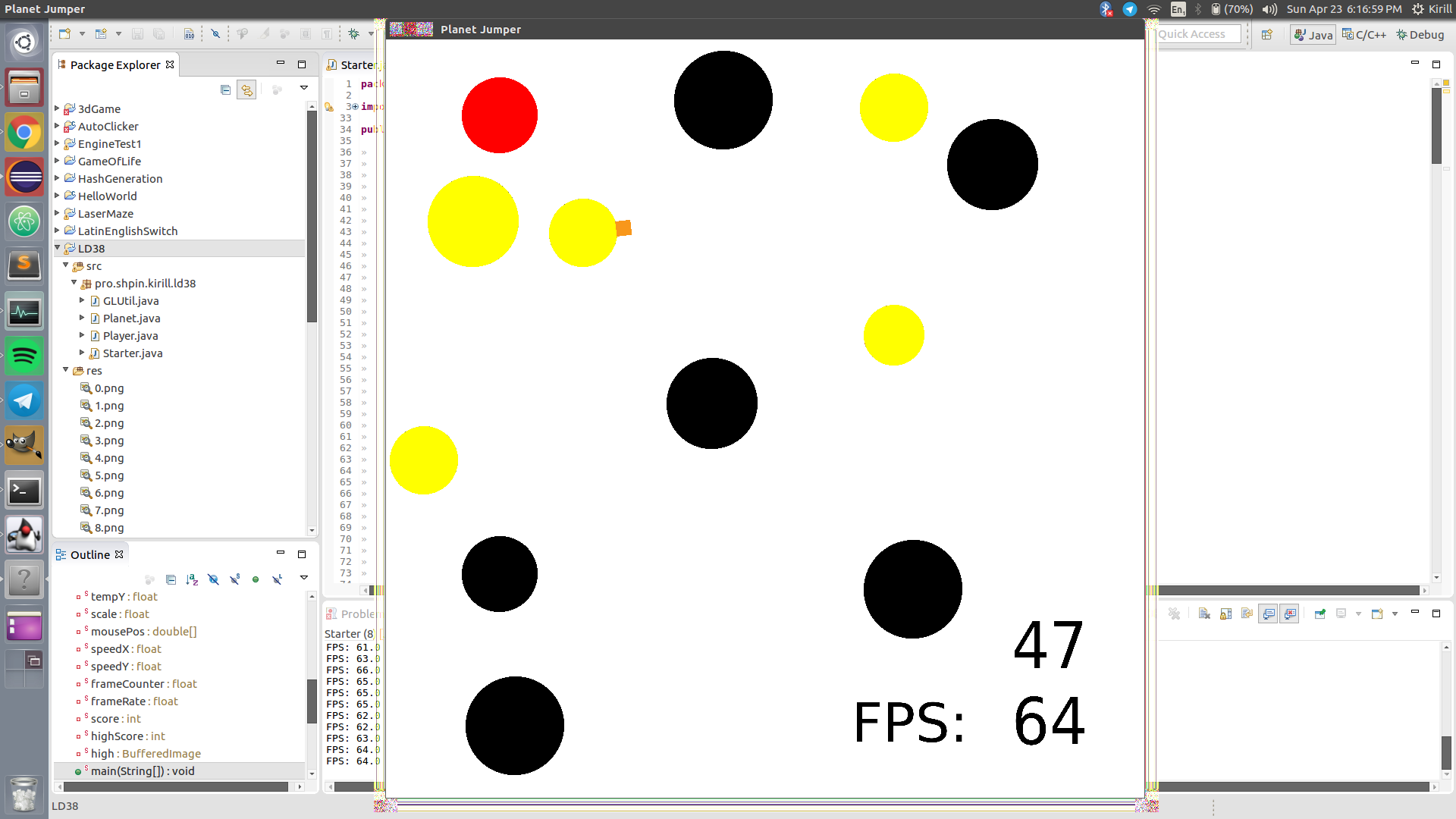Collapse the LD38 project tree node

tap(57, 248)
